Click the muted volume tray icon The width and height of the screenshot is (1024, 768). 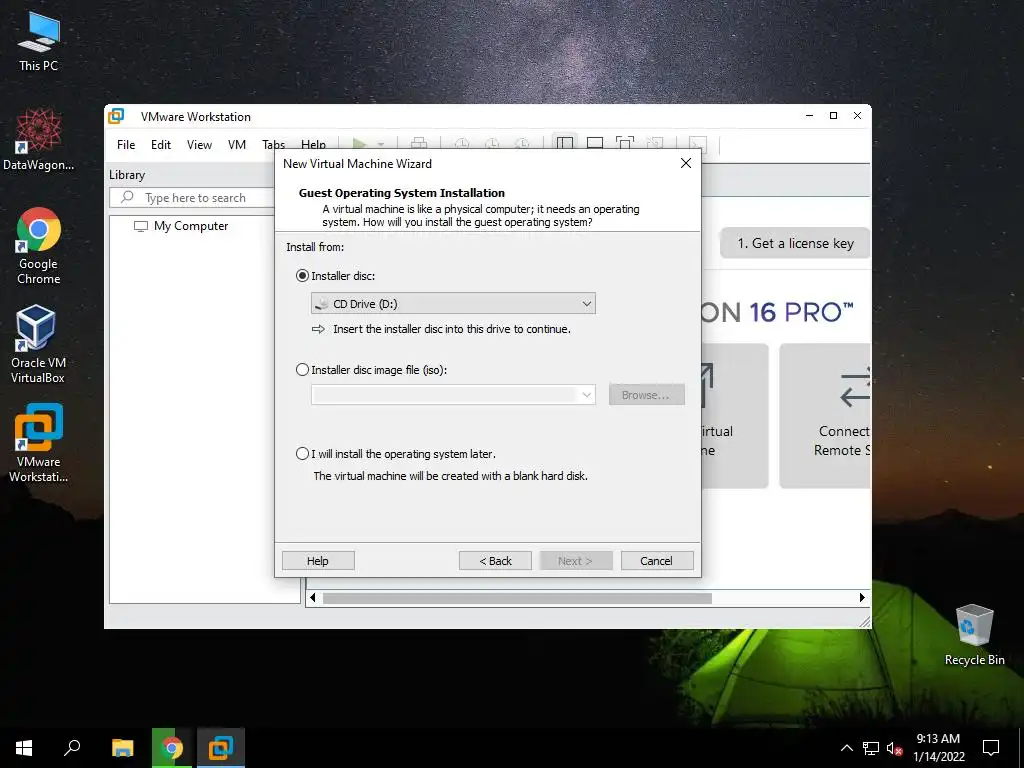click(894, 748)
